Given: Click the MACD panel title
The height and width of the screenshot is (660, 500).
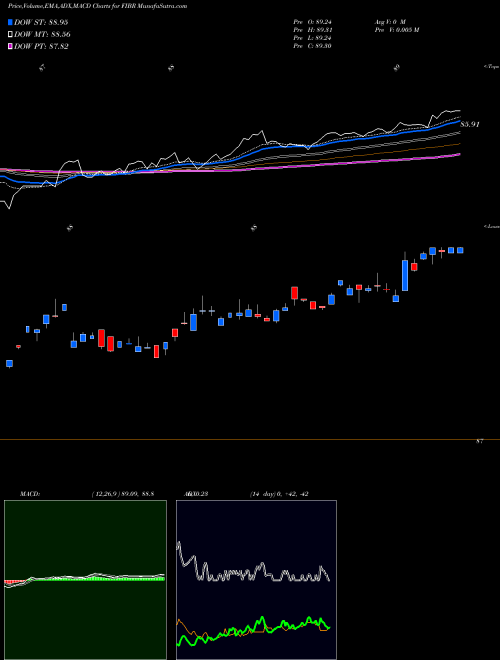Looking at the screenshot, I should point(30,494).
